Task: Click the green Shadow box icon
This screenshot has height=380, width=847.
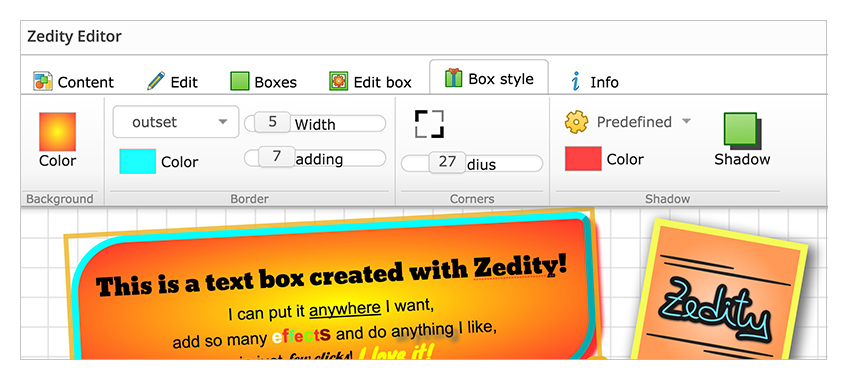Action: click(742, 130)
